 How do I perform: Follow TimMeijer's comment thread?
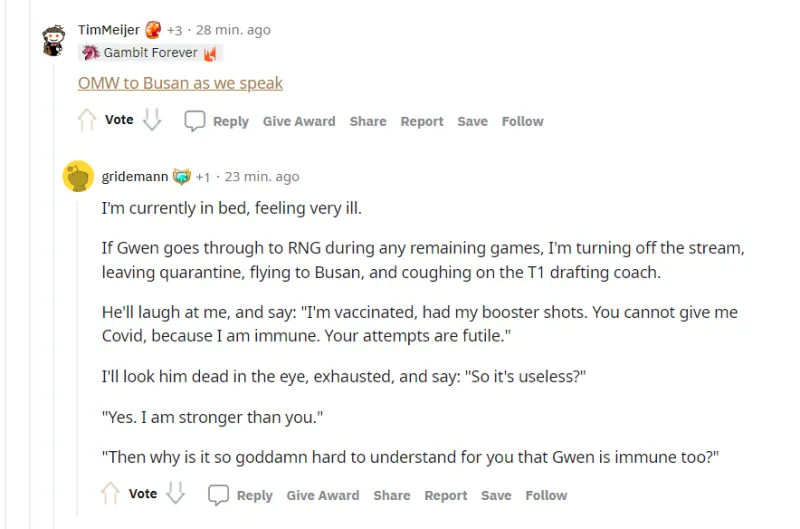pyautogui.click(x=522, y=121)
